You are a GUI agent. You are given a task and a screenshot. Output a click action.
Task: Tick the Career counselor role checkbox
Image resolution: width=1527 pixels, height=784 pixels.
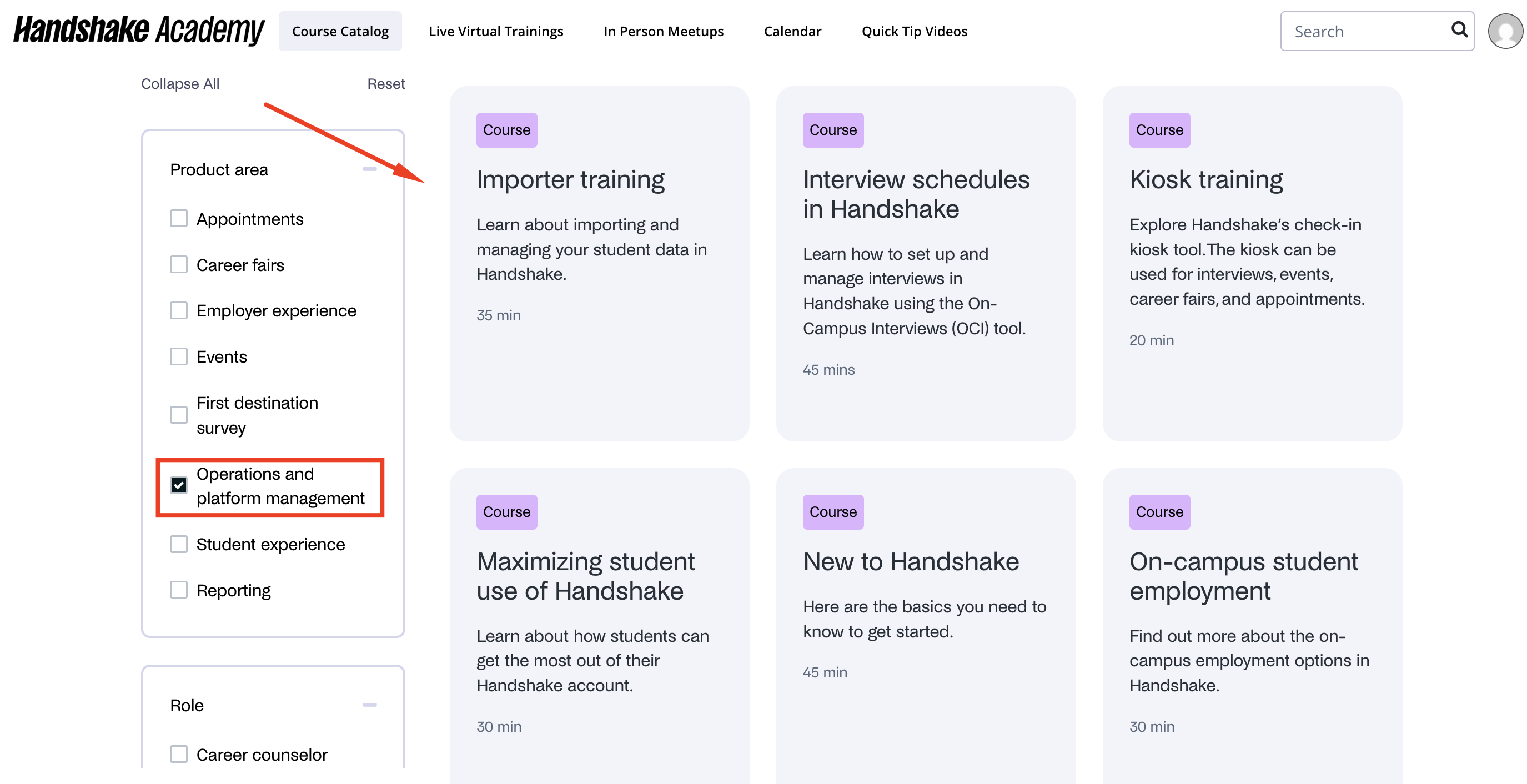coord(178,755)
